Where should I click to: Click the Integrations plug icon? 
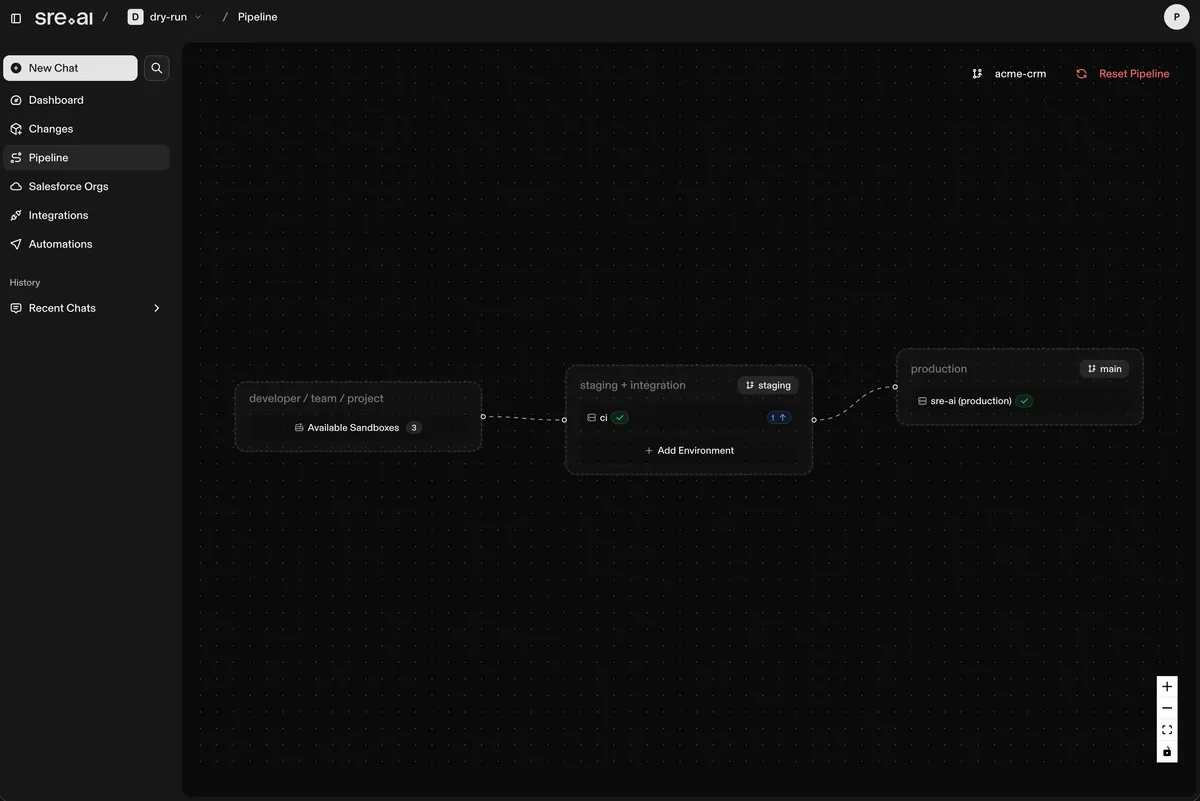pos(16,215)
